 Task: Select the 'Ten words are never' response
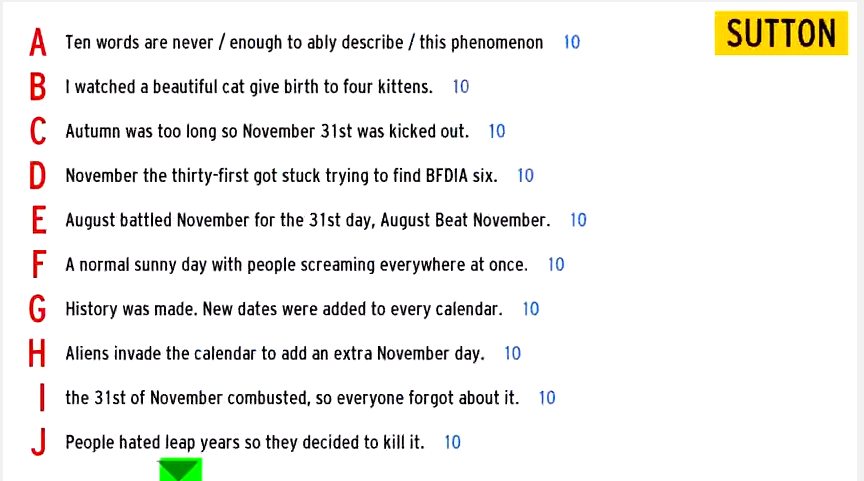click(x=304, y=42)
